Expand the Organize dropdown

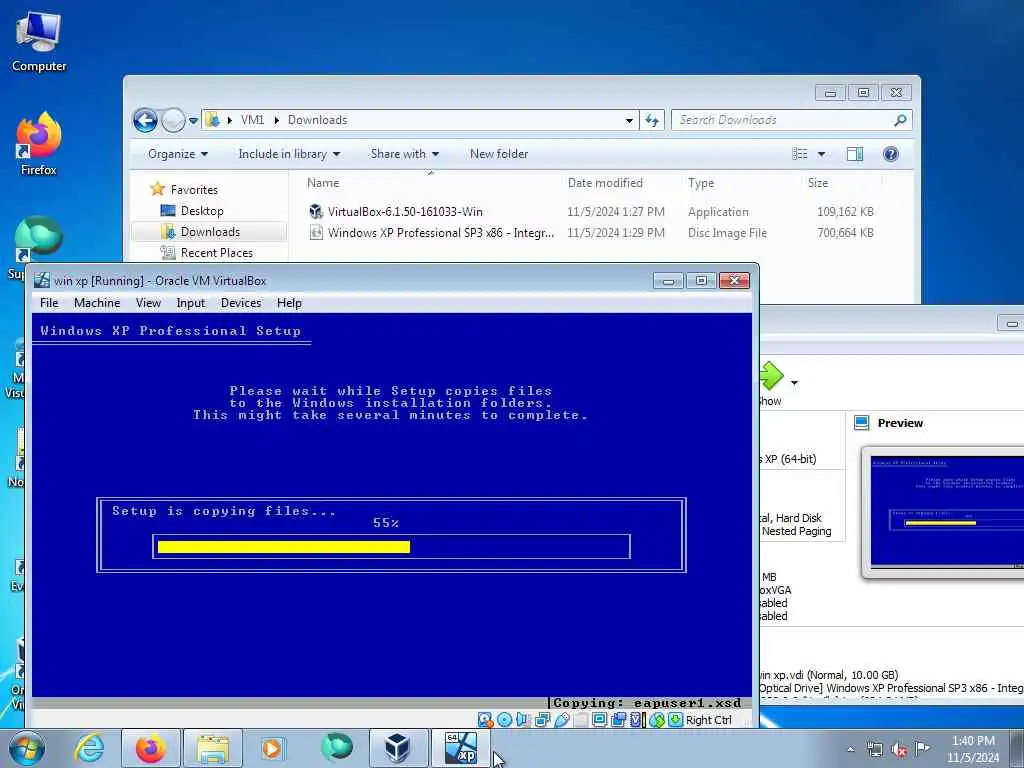(178, 154)
